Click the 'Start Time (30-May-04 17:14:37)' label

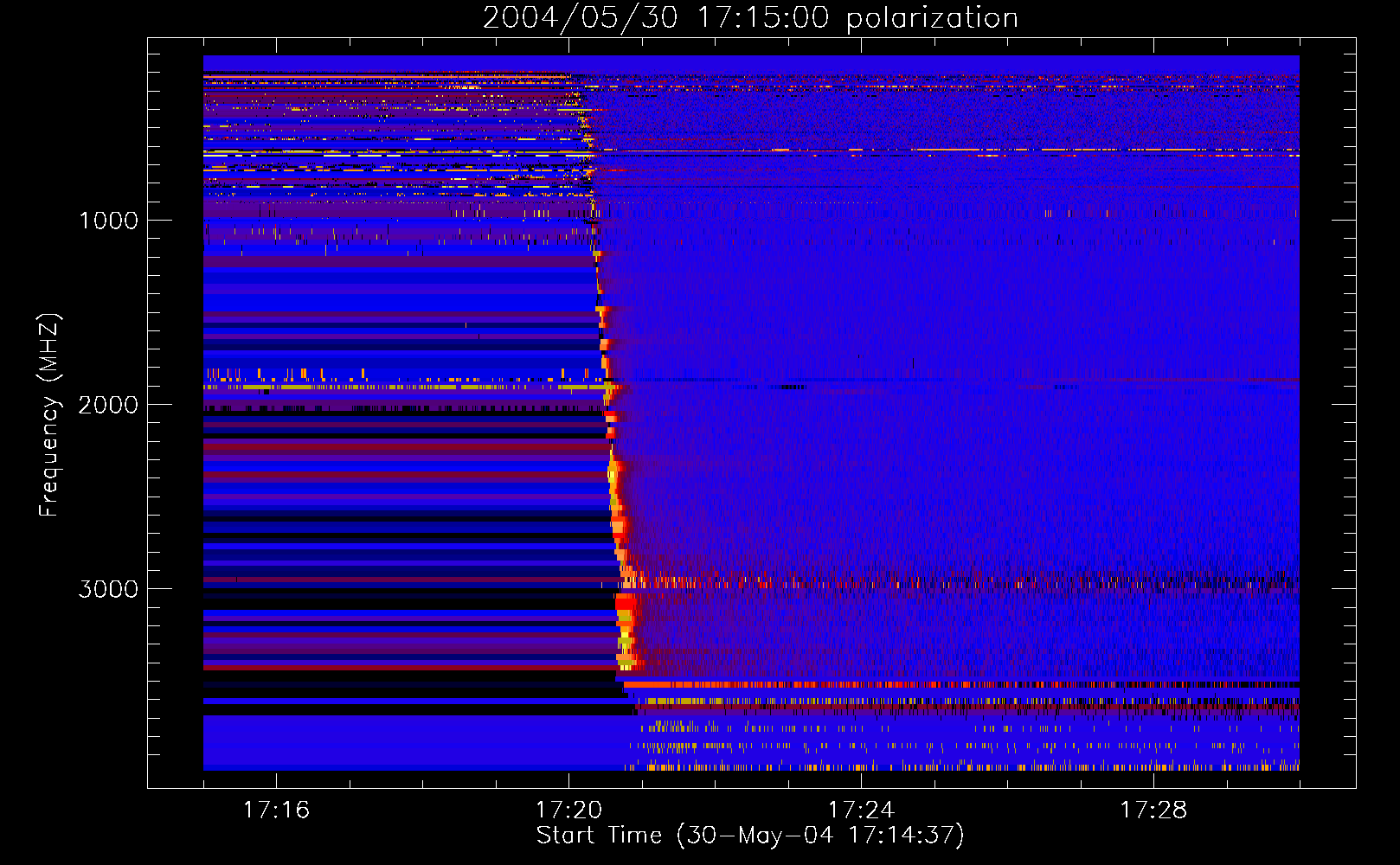coord(750,836)
